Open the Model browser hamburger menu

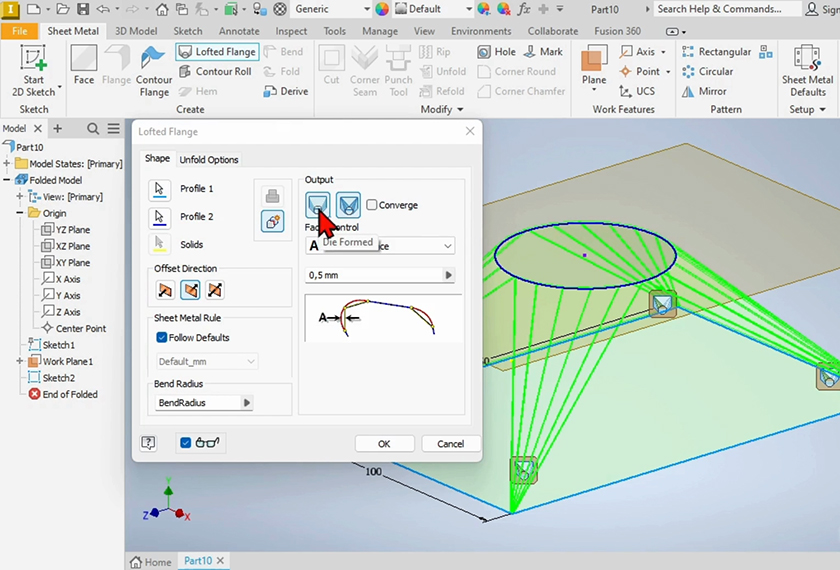click(x=114, y=129)
